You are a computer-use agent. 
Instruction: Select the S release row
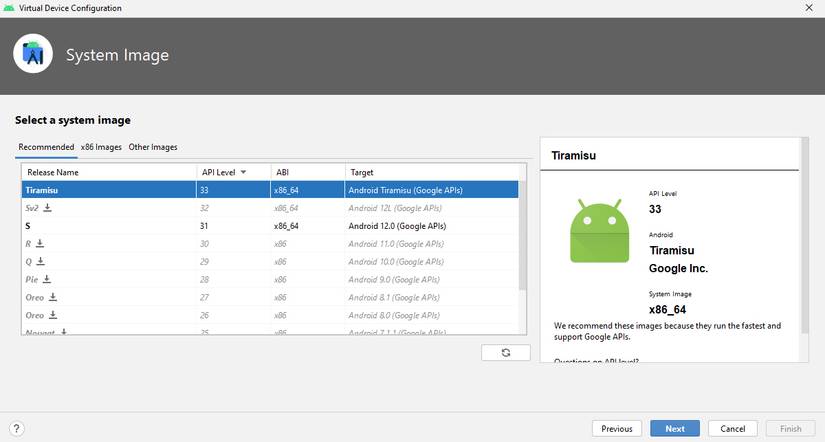point(270,226)
